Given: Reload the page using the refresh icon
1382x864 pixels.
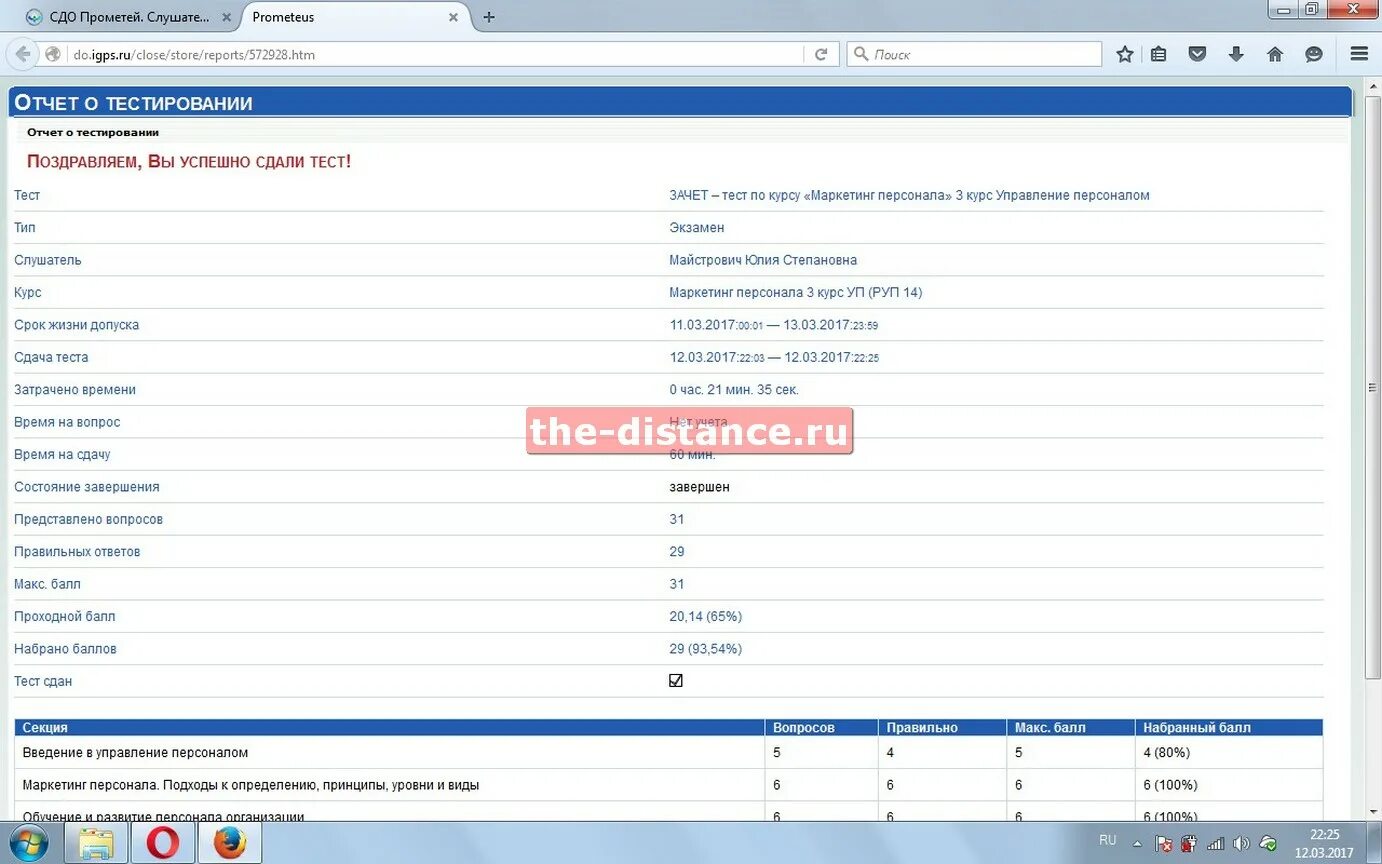Looking at the screenshot, I should click(x=821, y=55).
